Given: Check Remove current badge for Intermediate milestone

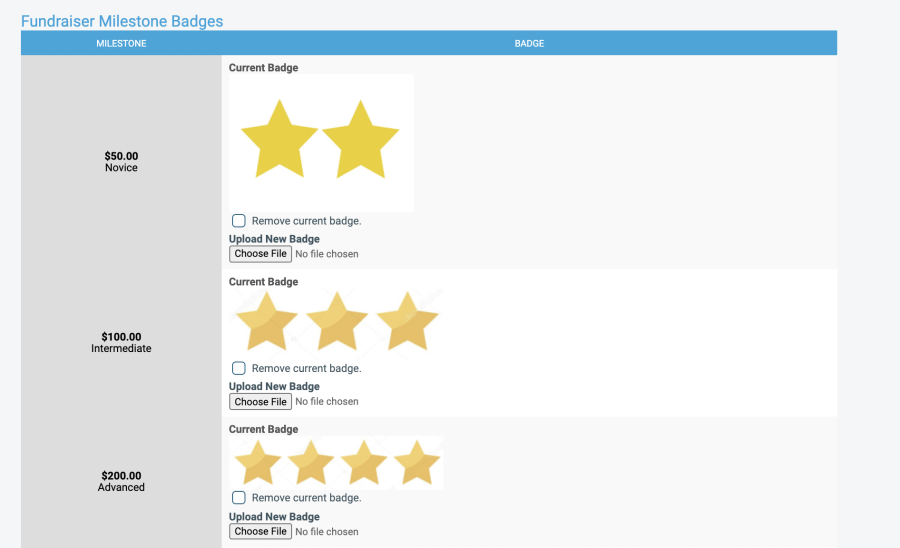Looking at the screenshot, I should (239, 368).
